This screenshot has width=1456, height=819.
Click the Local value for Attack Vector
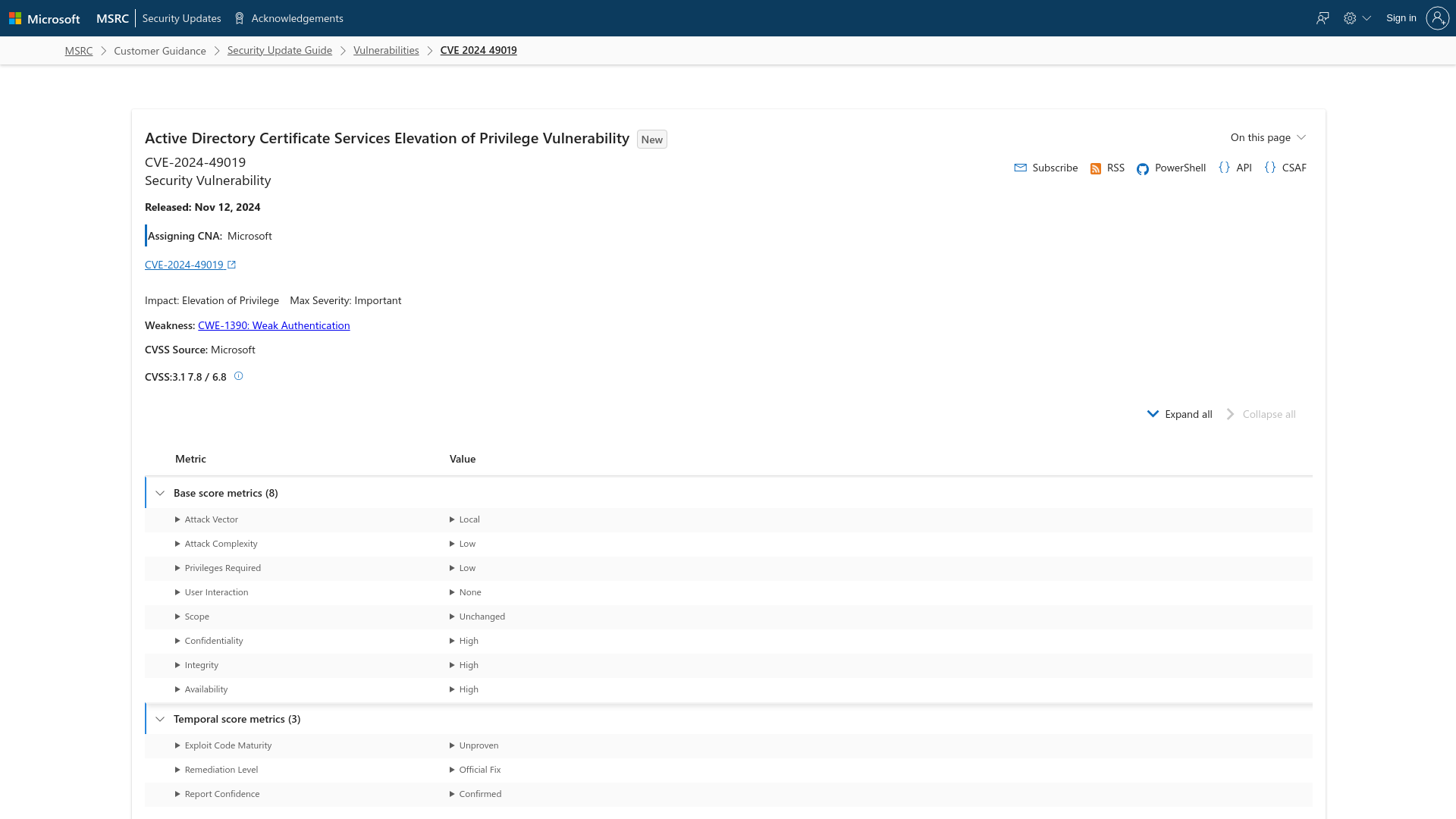pos(469,519)
